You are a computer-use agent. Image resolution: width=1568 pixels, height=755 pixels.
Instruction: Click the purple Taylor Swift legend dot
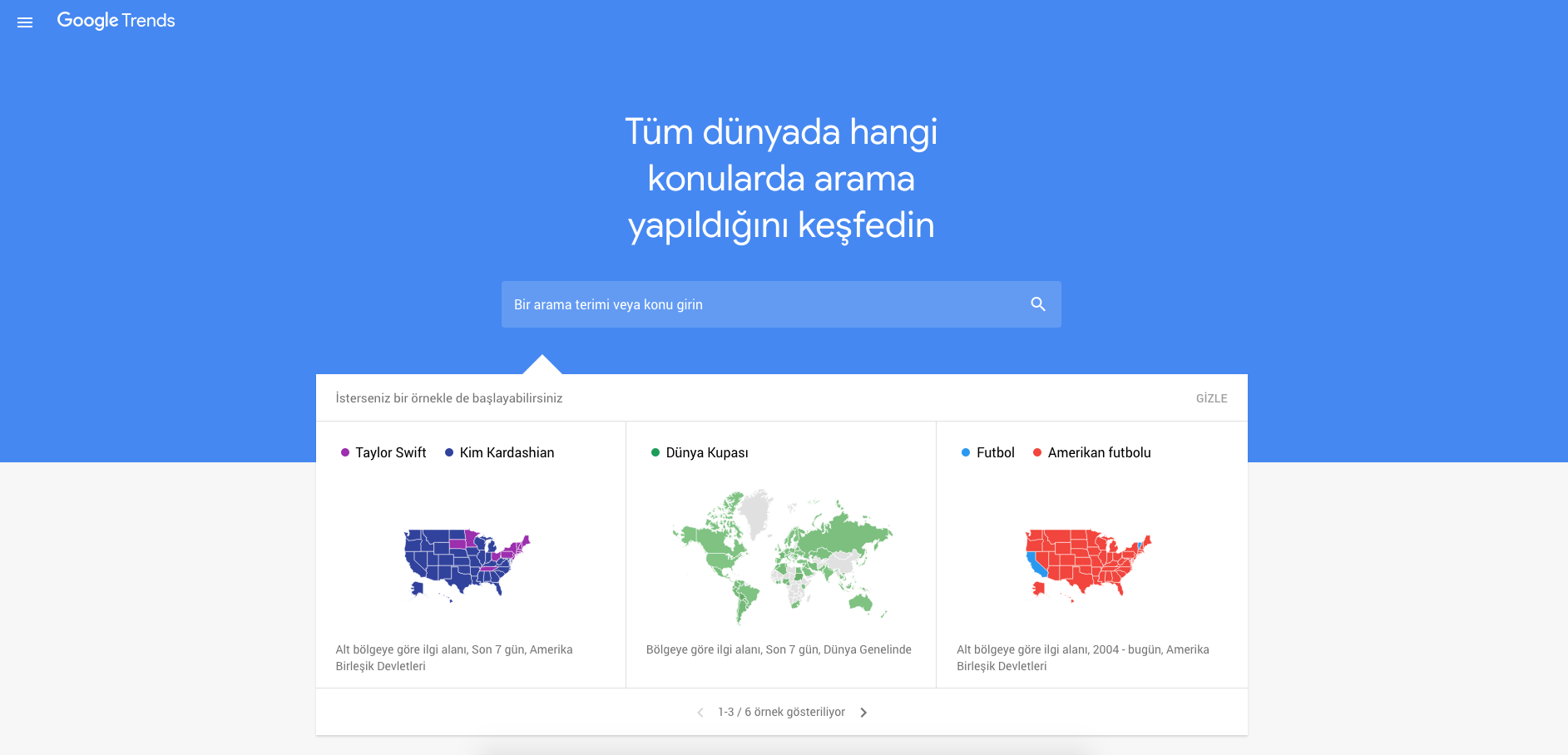[345, 452]
